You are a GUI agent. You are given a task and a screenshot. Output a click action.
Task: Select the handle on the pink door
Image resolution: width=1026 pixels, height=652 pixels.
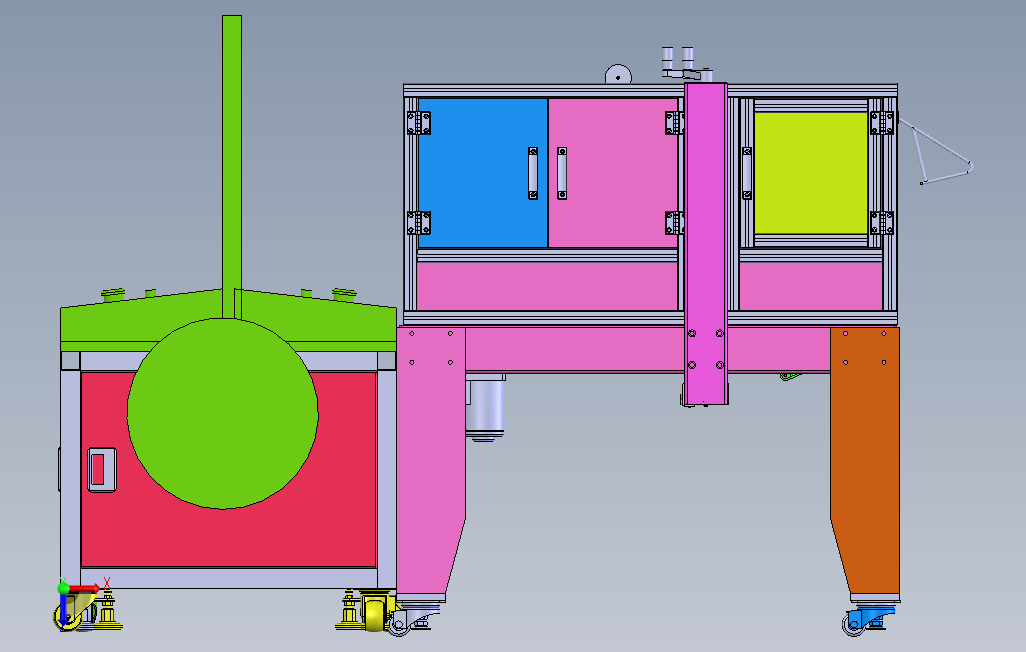(x=561, y=173)
